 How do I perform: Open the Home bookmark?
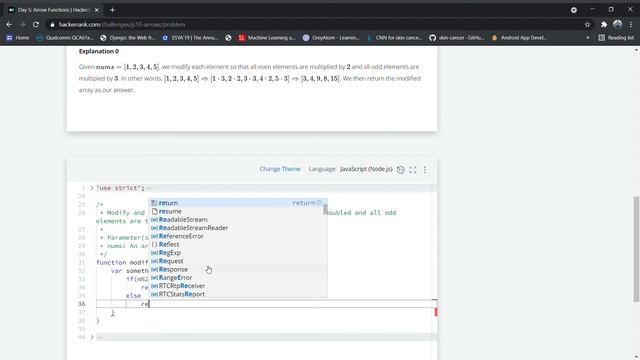coord(18,38)
